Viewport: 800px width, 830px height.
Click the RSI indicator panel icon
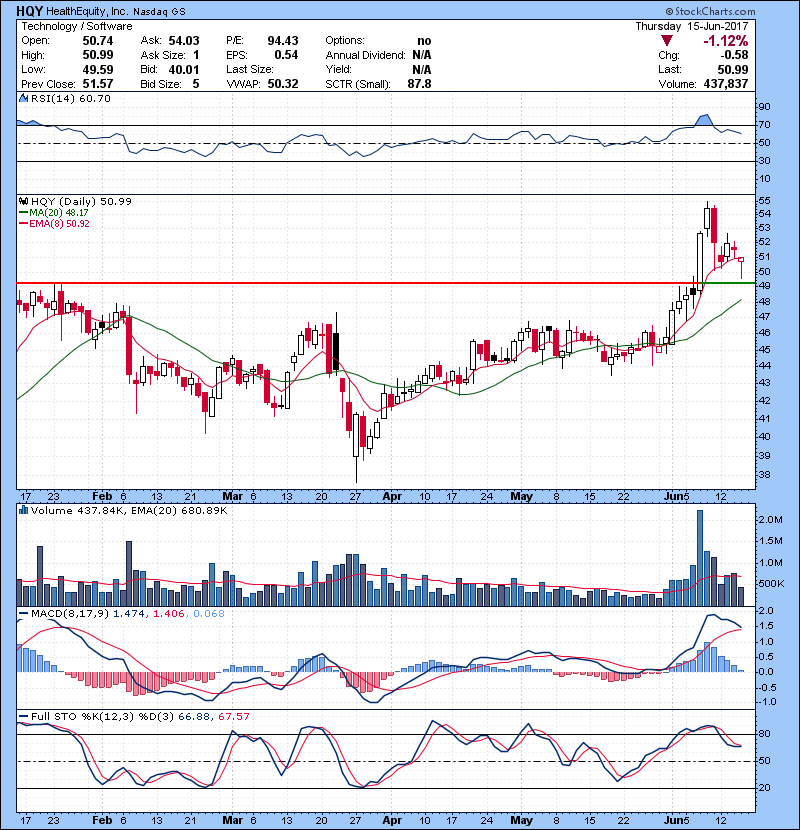[x=23, y=98]
